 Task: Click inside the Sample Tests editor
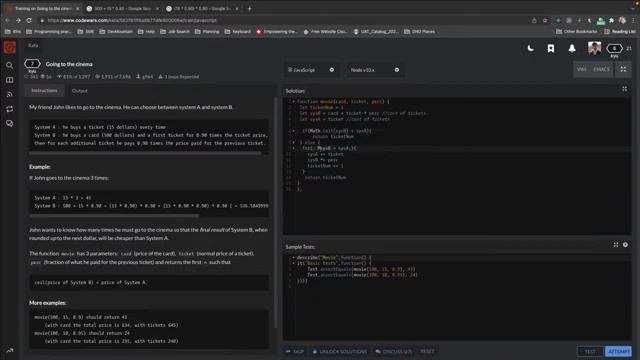tap(457, 296)
